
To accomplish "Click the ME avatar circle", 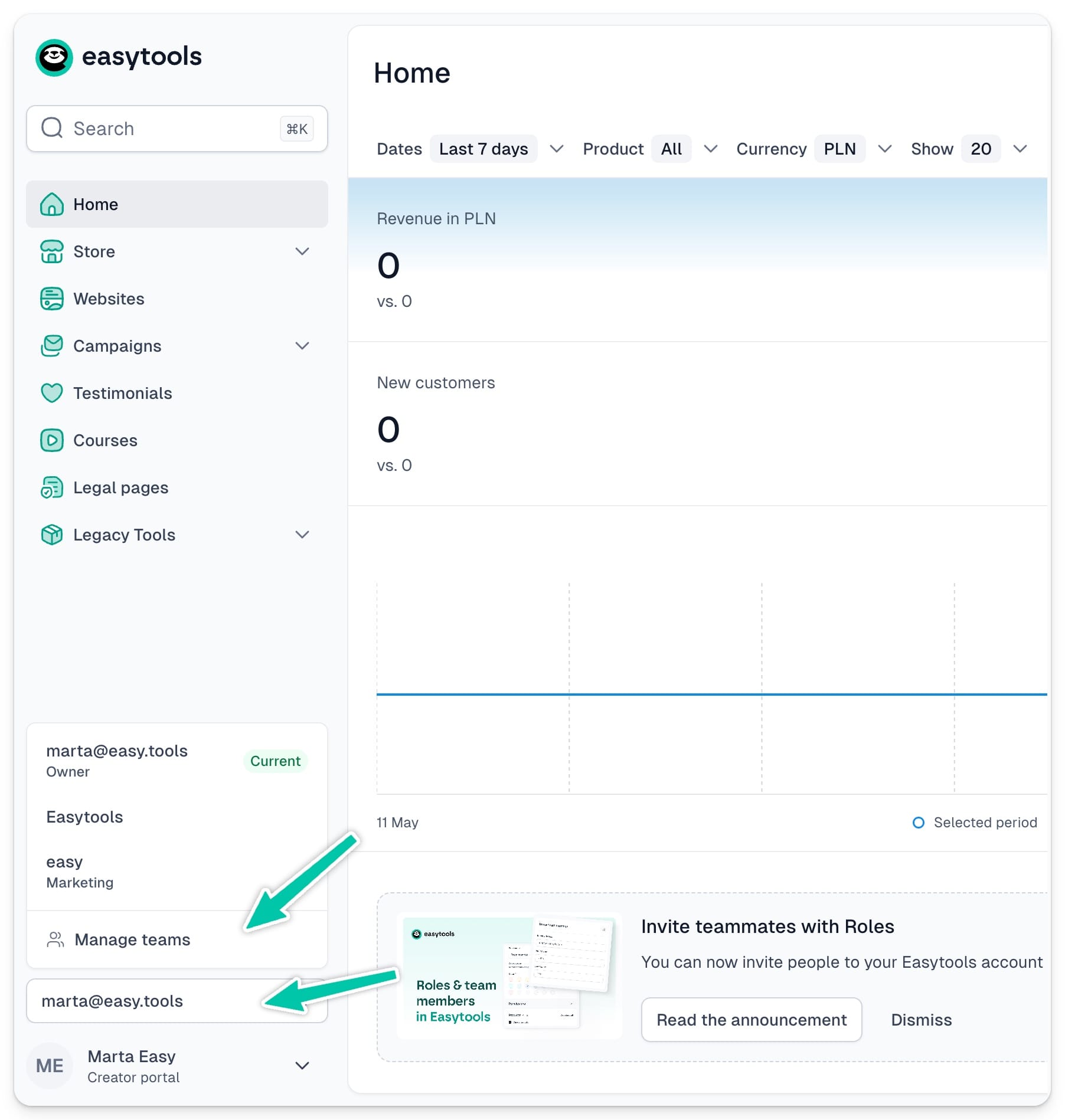I will point(50,1066).
